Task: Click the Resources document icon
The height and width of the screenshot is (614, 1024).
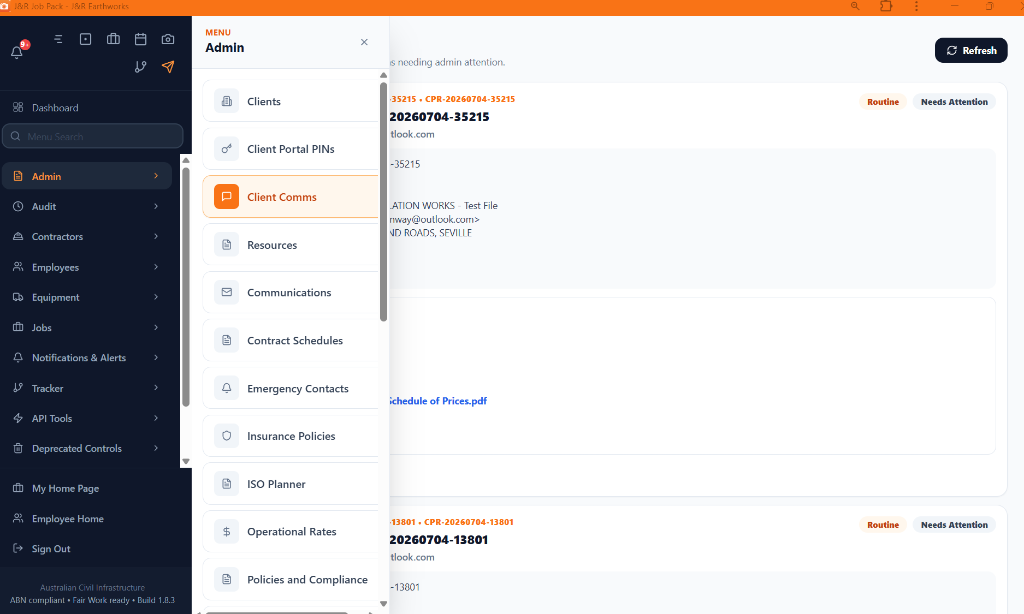Action: pyautogui.click(x=227, y=245)
